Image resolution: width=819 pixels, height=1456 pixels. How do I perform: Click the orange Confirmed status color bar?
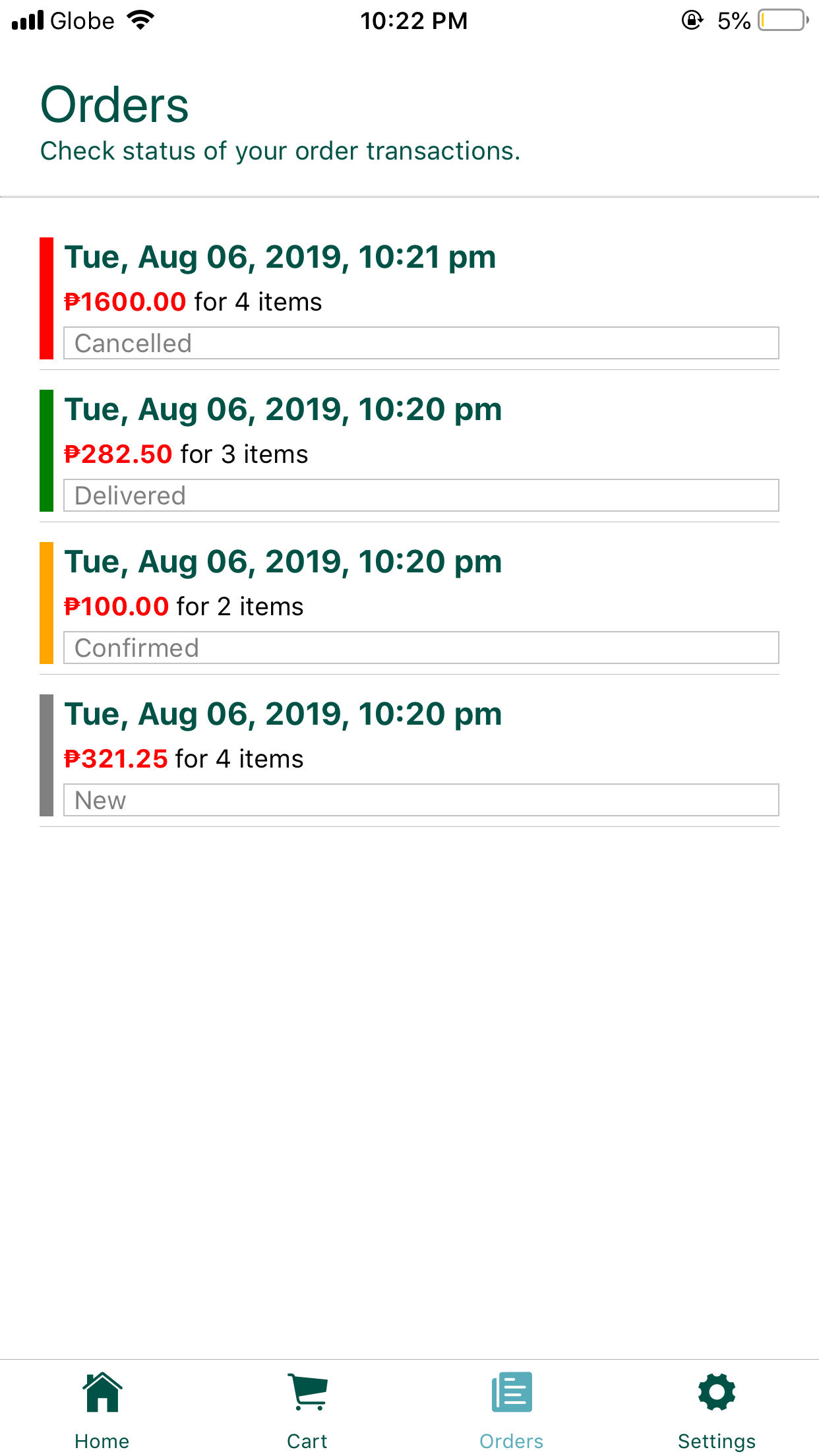[46, 603]
